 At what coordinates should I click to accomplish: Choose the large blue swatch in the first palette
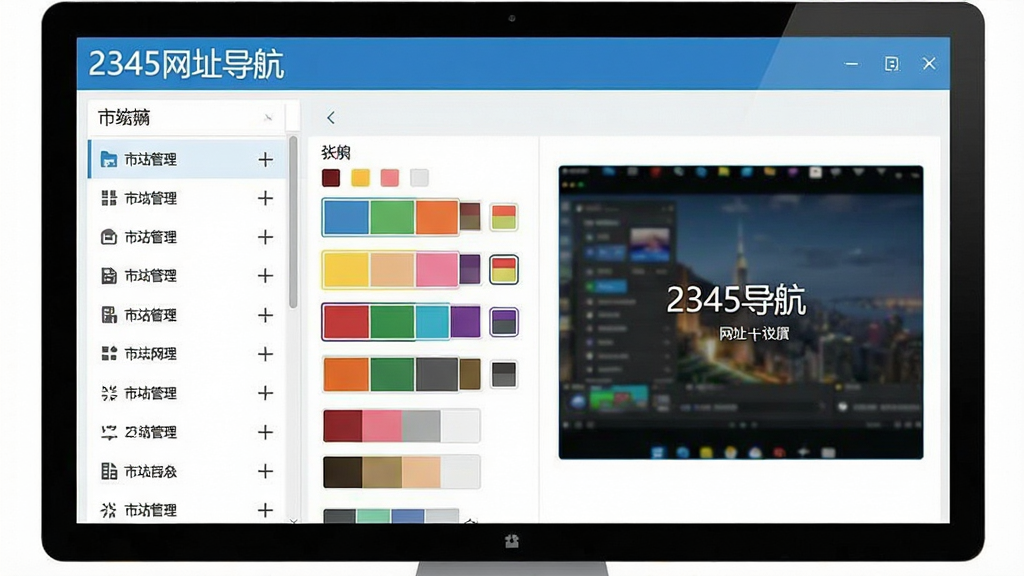(346, 217)
